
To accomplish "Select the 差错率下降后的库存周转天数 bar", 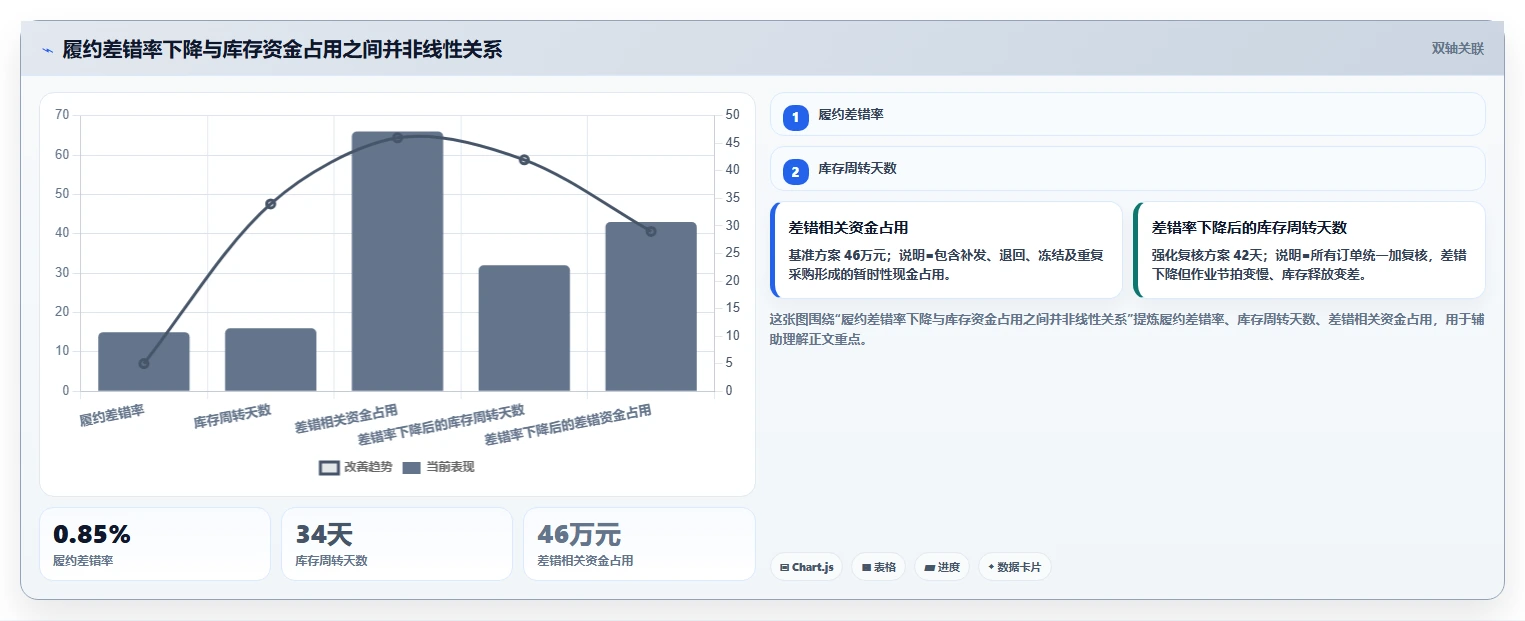I will point(524,328).
